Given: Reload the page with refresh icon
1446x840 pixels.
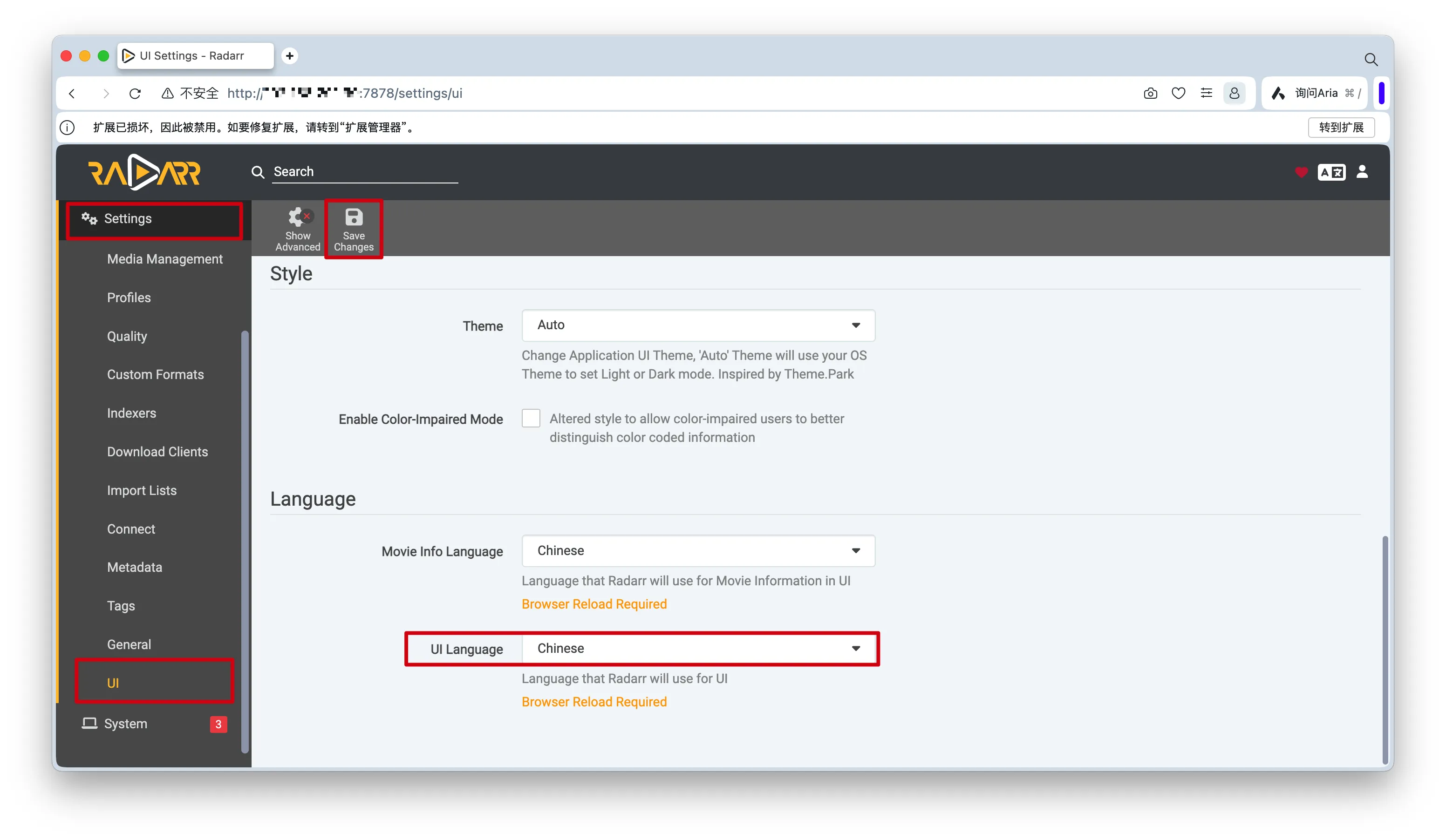Looking at the screenshot, I should tap(135, 93).
